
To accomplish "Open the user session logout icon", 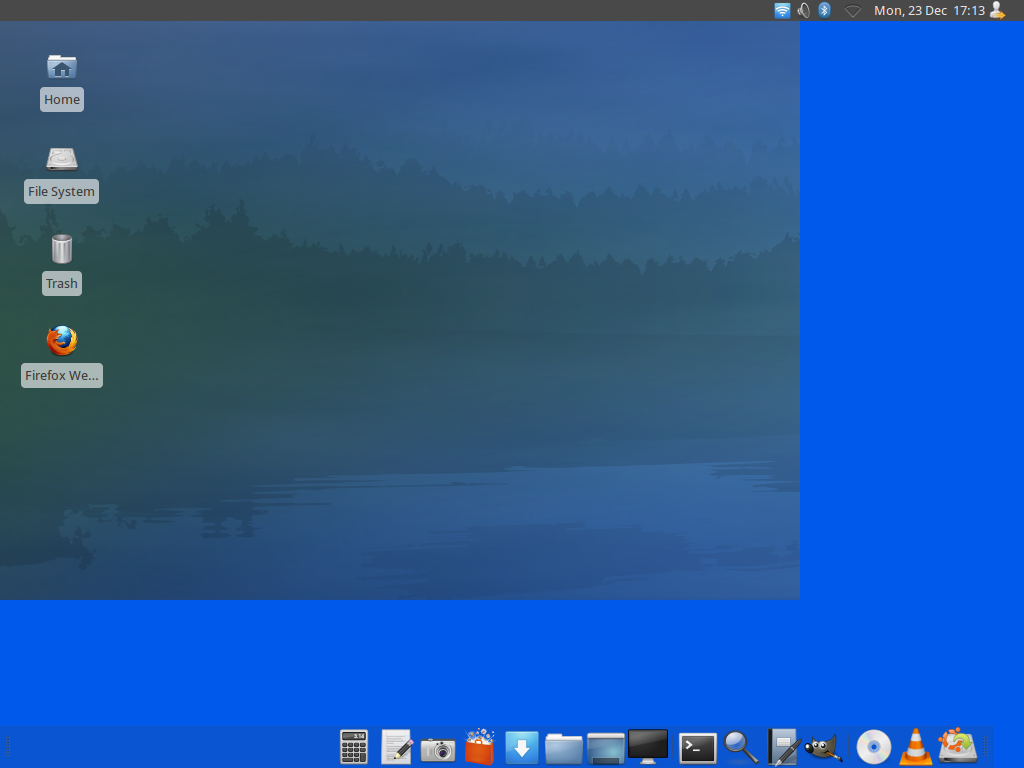I will (x=997, y=10).
